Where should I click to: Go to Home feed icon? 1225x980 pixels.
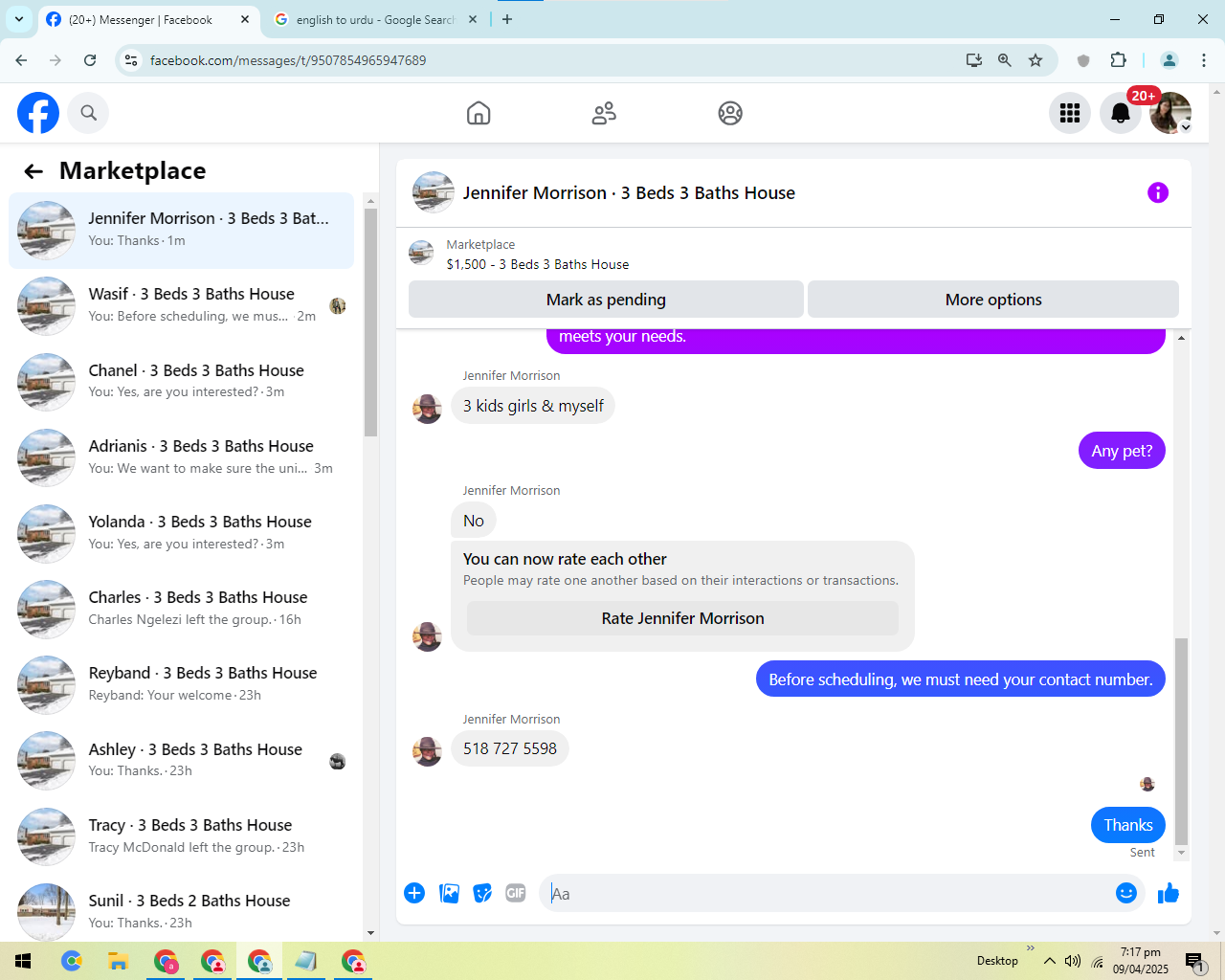(479, 113)
